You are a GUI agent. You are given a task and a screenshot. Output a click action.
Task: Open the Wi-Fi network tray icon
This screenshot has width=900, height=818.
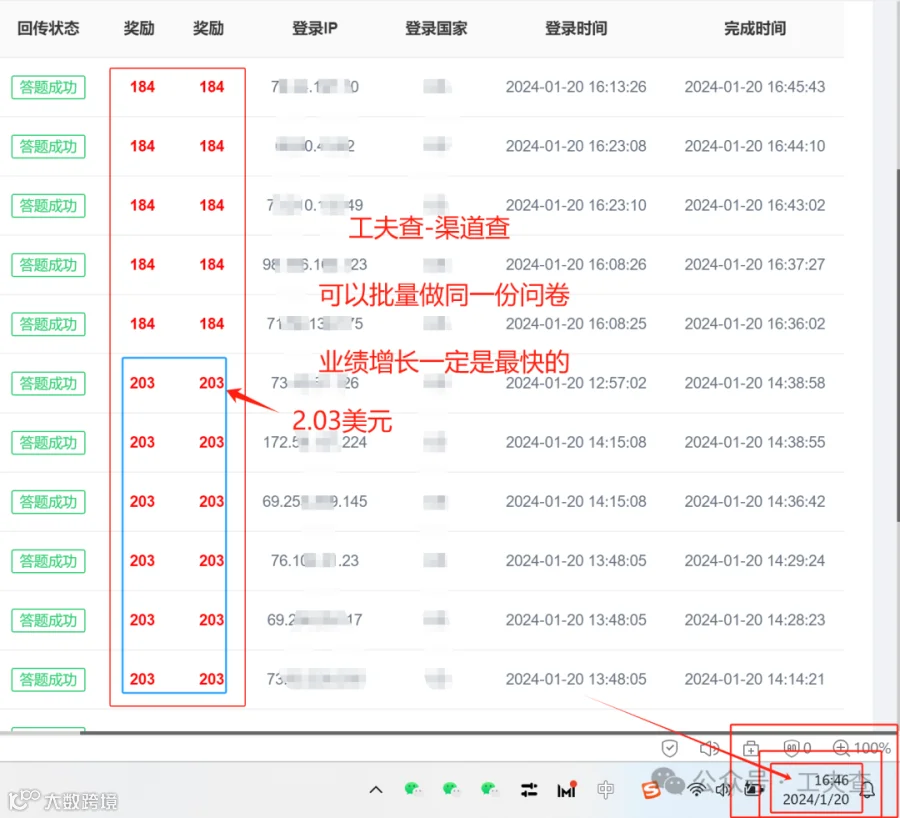[x=696, y=790]
